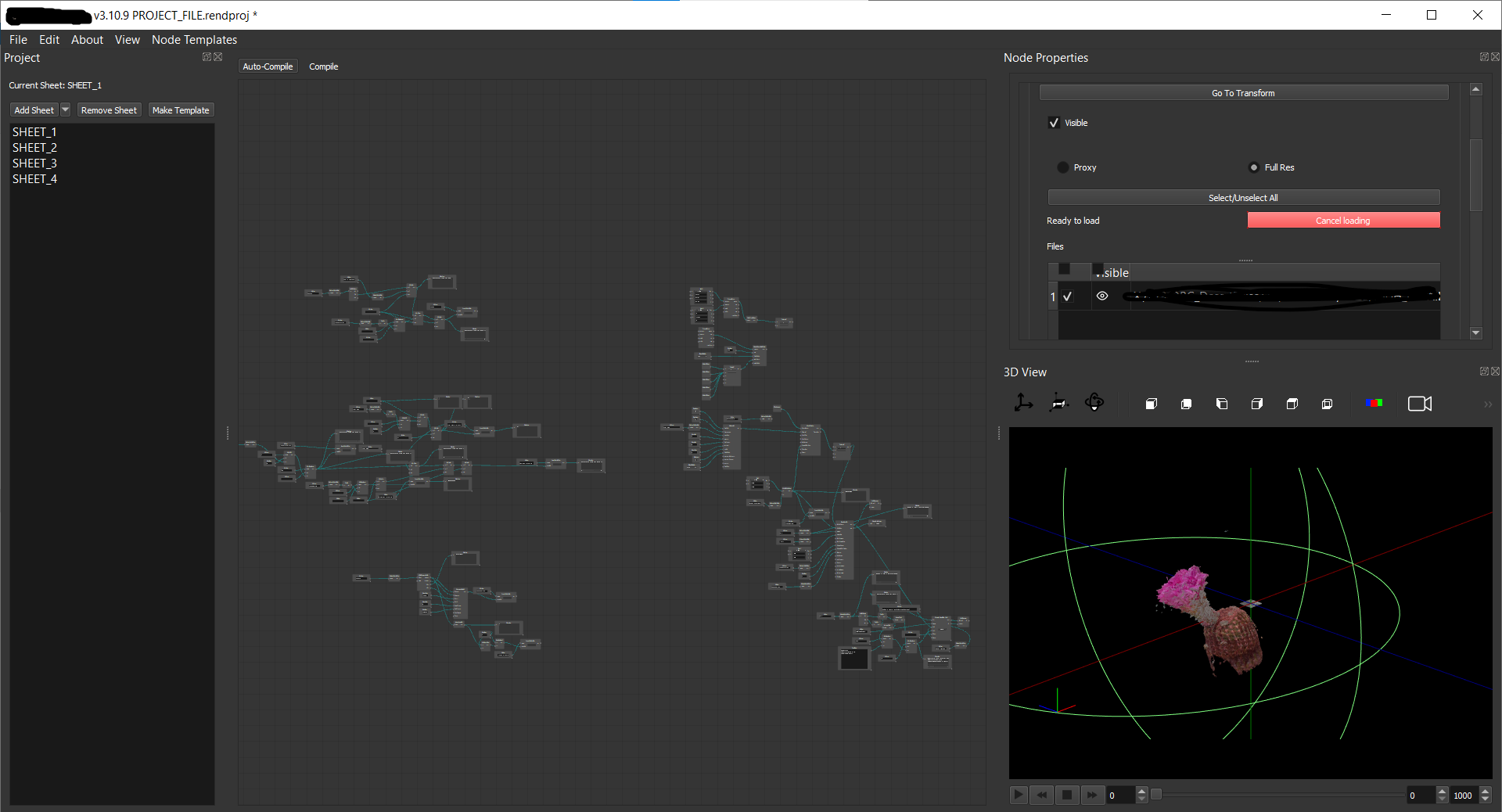Click the RGB color channels icon
This screenshot has height=812, width=1502.
pyautogui.click(x=1374, y=403)
